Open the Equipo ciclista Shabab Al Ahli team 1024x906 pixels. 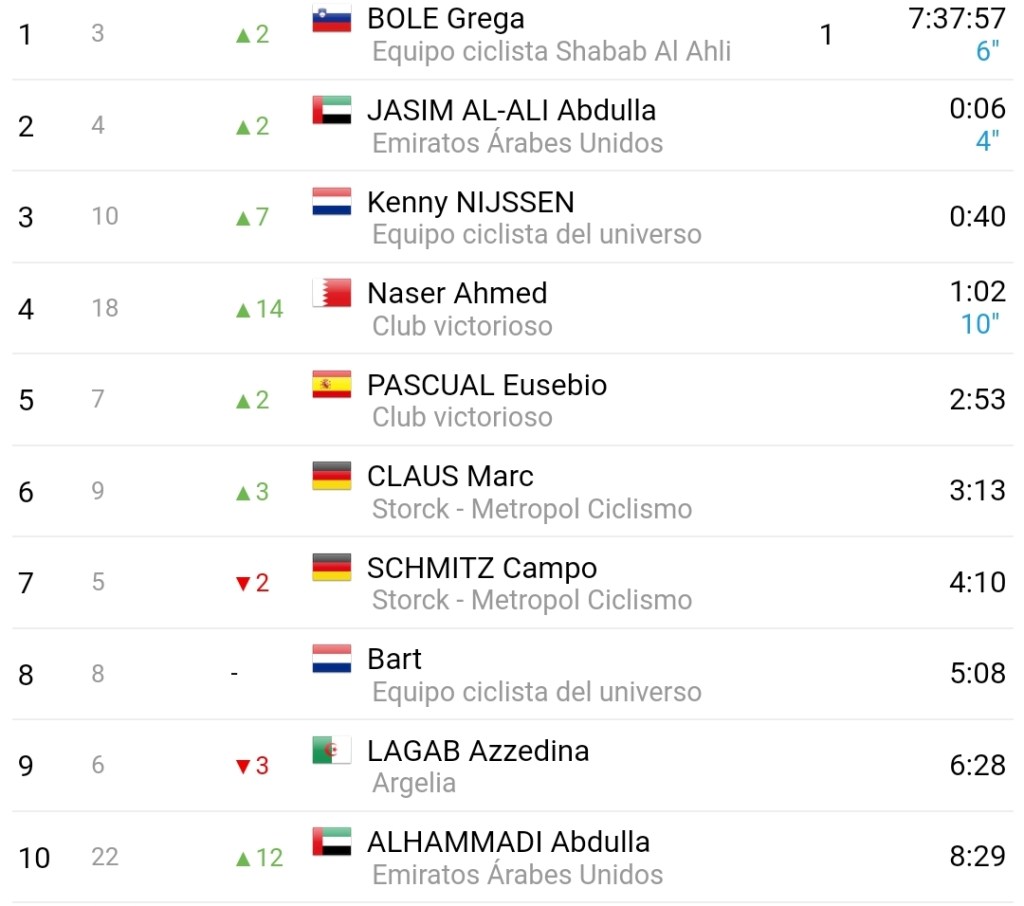(x=551, y=52)
